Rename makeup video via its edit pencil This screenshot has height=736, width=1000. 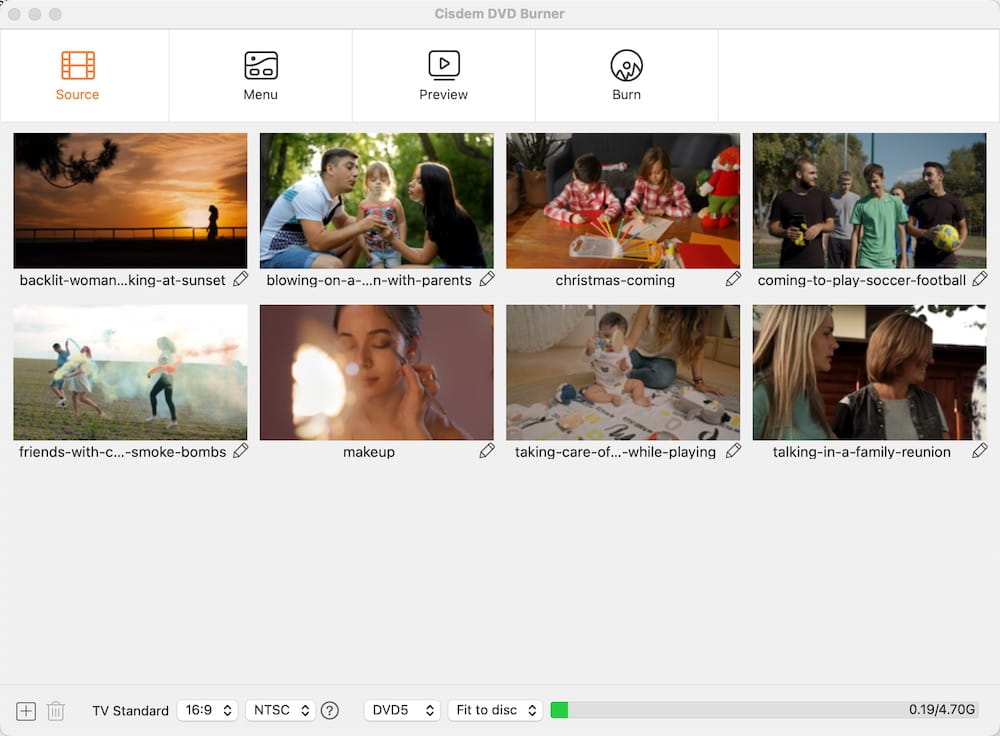[x=487, y=451]
